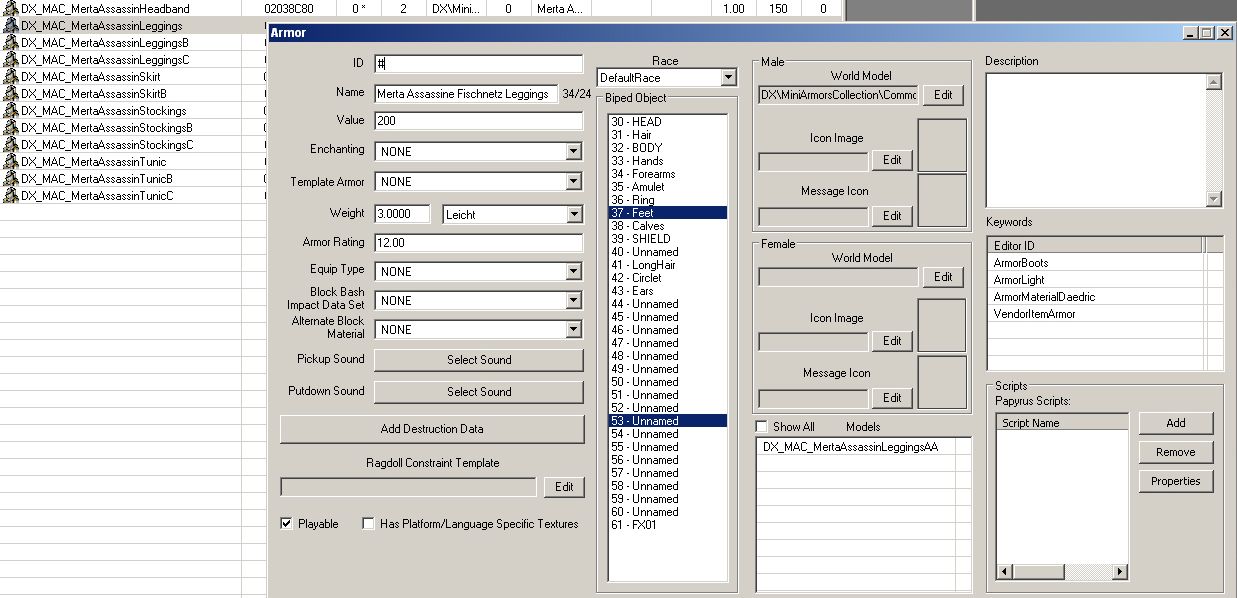Click armor icon beside DX_MAC_MertaAssassinStockings
1237x598 pixels.
coord(11,111)
